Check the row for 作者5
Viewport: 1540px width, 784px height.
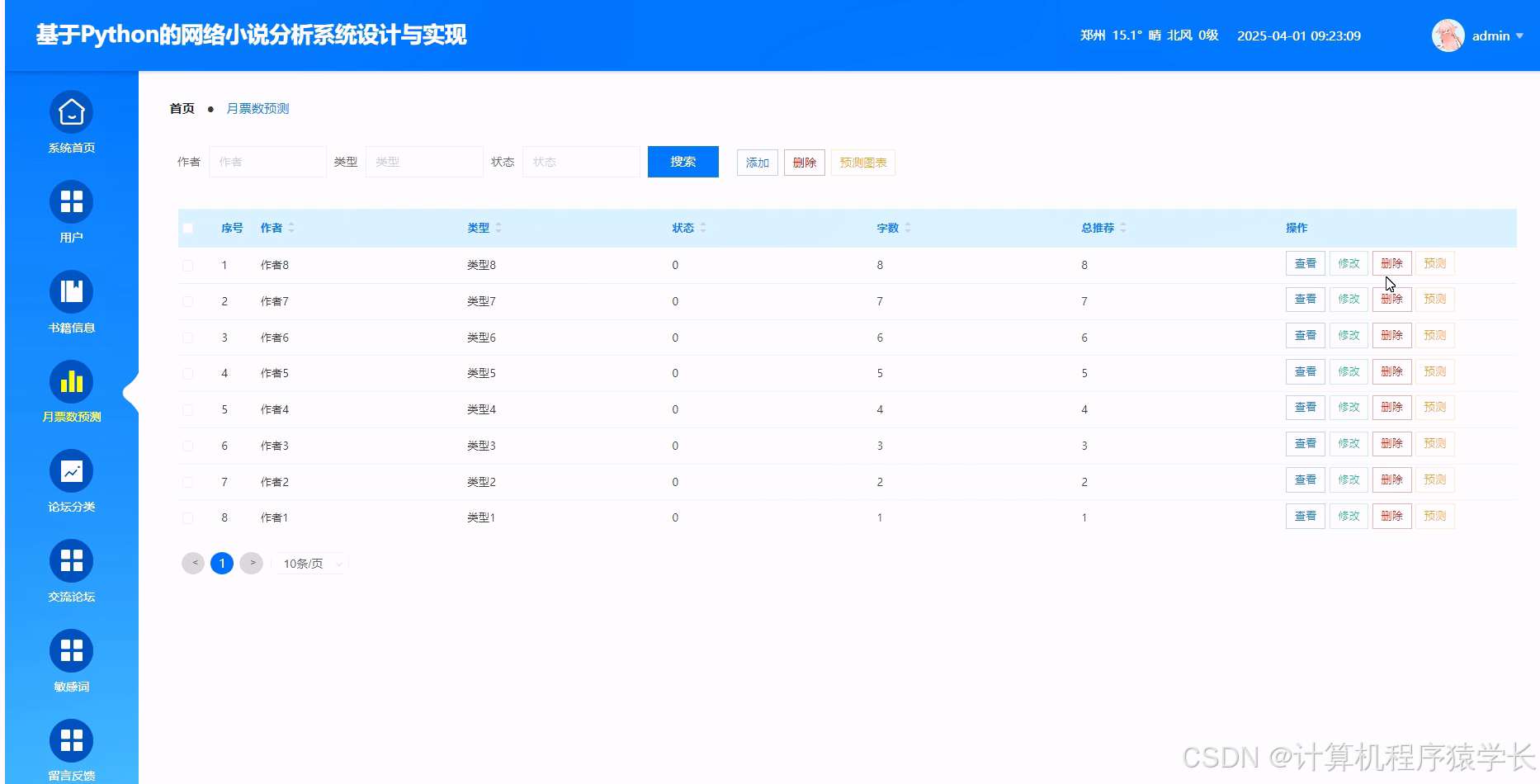(187, 373)
